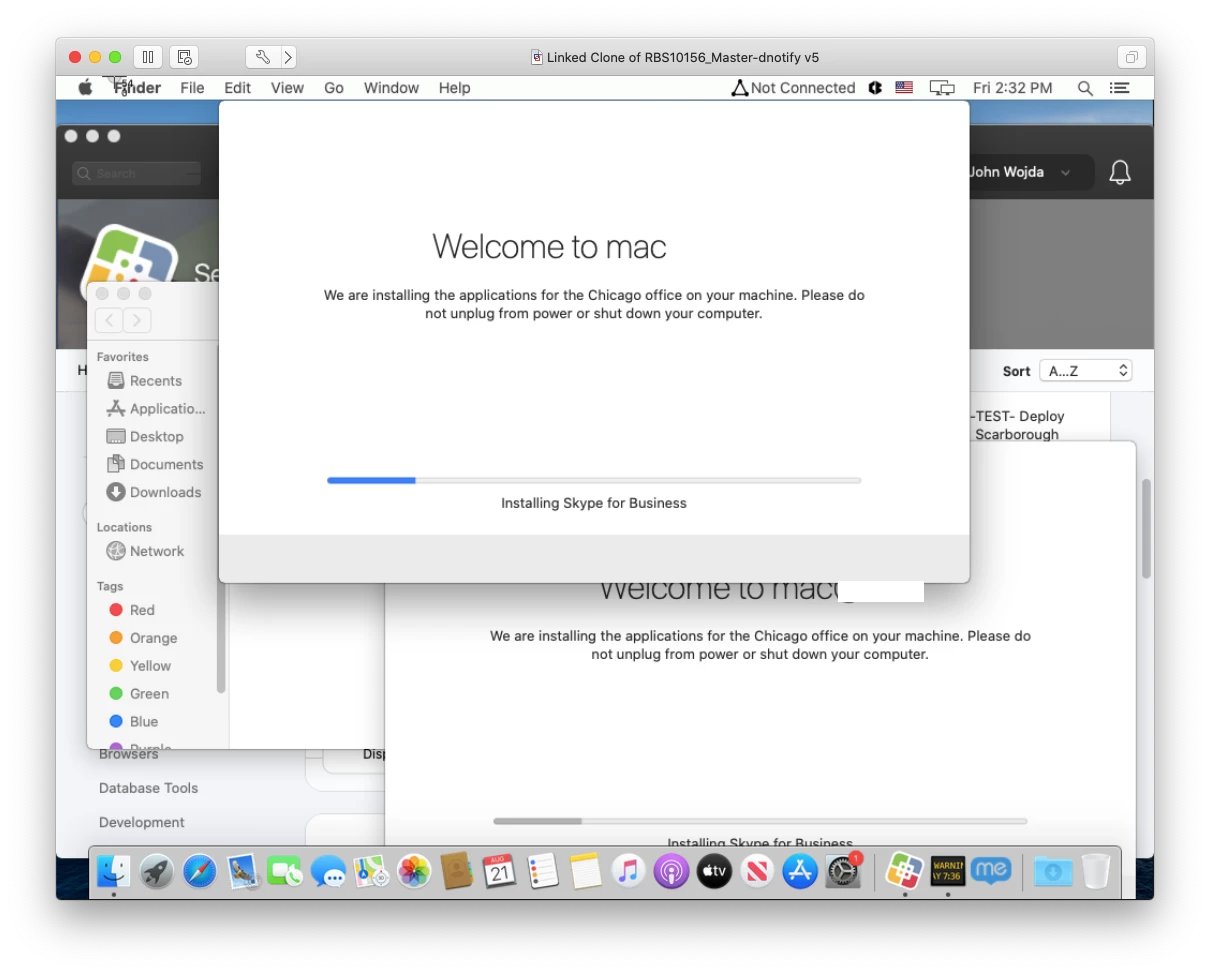1210x974 pixels.
Task: Open Reminders from the Dock
Action: click(543, 872)
